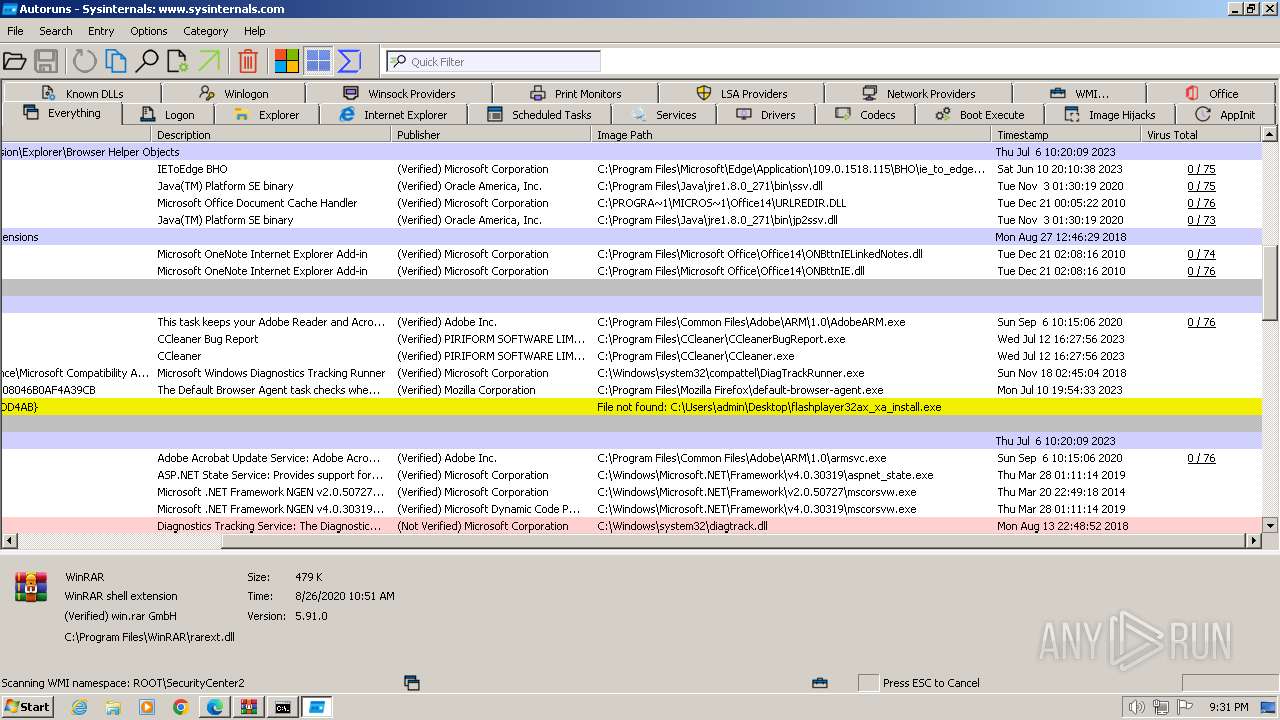
Task: Toggle the Hide Windows entries blue icon
Action: 318,61
